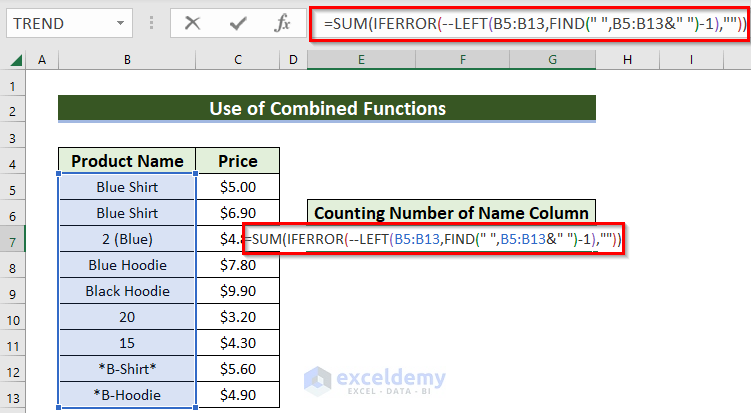This screenshot has height=413, width=751.
Task: Select column G header
Action: 553,60
